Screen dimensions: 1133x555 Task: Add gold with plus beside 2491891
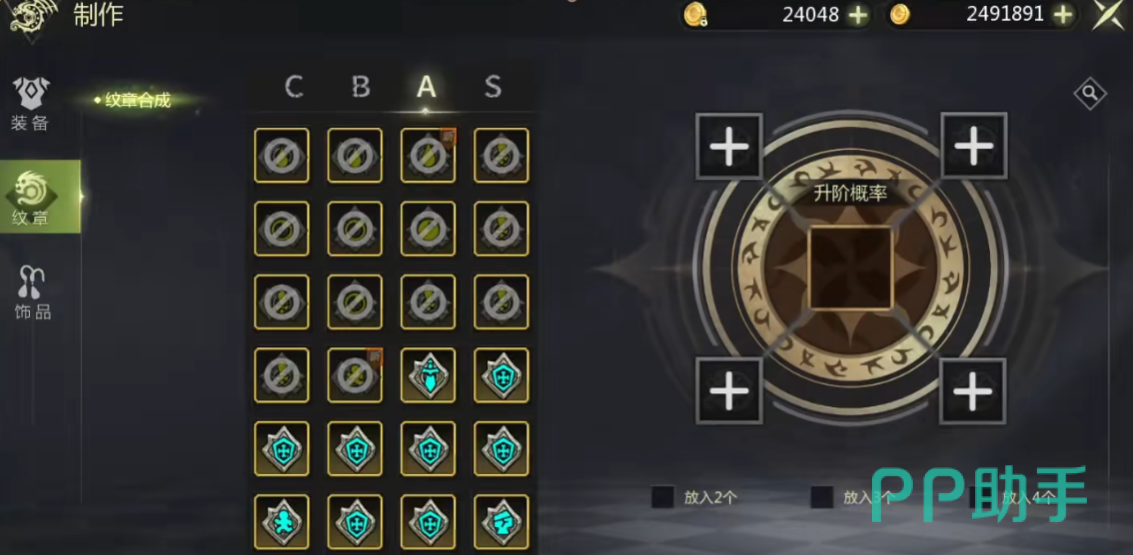click(x=1062, y=14)
